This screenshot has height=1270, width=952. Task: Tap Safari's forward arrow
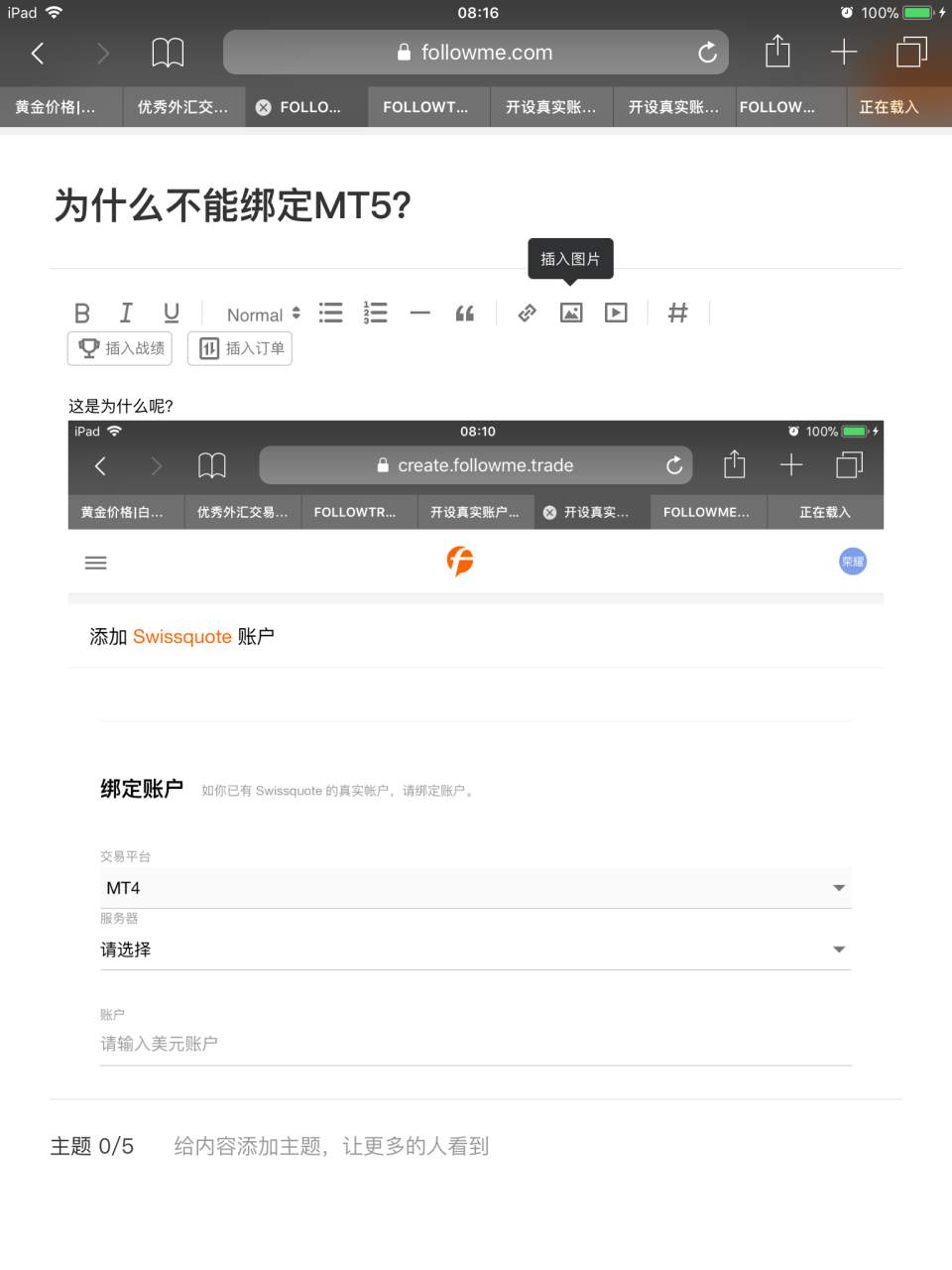(x=103, y=53)
